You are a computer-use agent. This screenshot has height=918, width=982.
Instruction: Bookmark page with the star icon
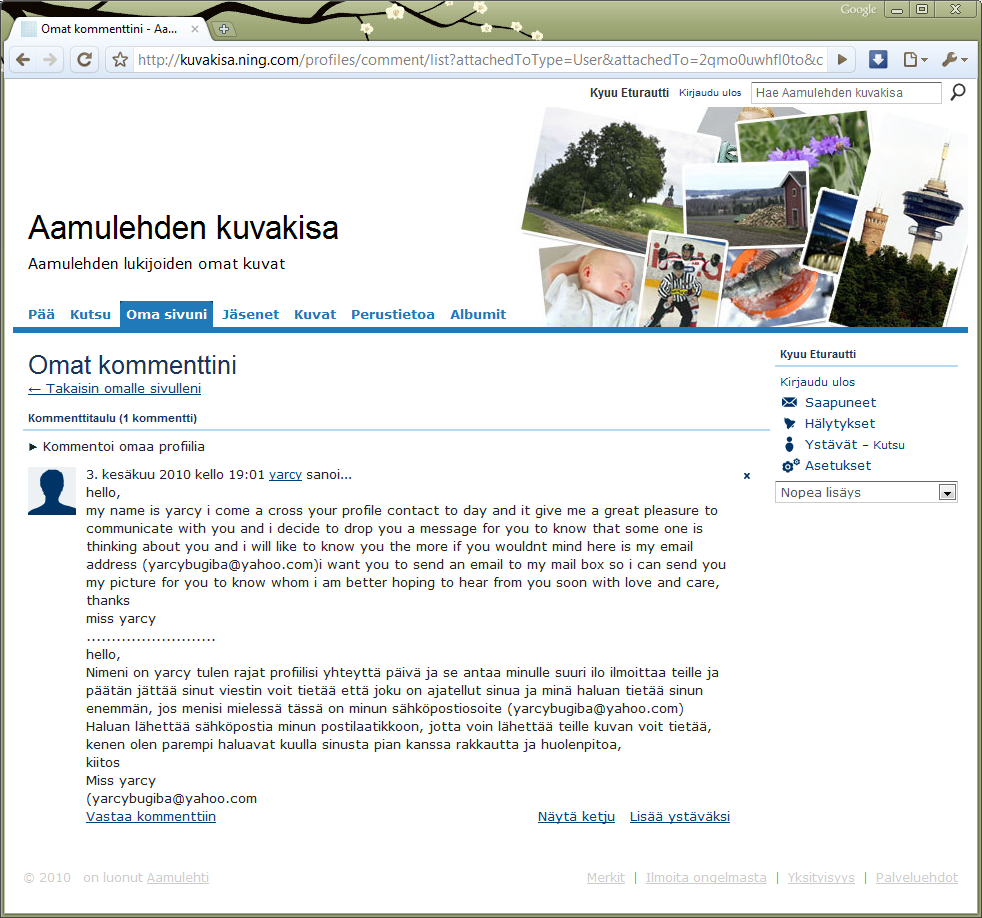[x=120, y=60]
